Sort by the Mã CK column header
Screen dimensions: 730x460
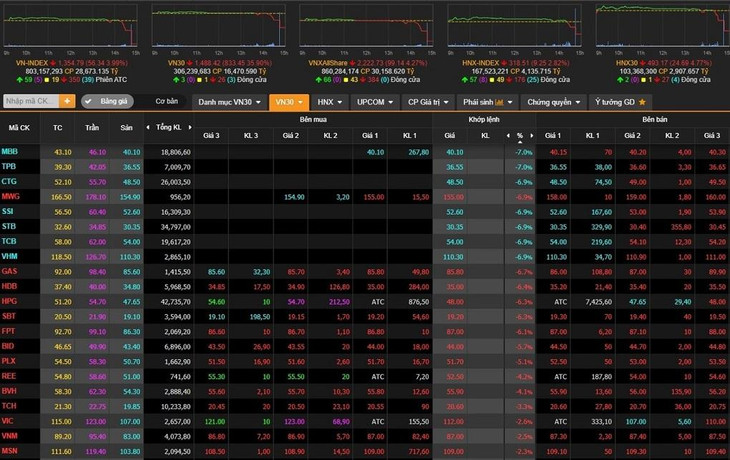pyautogui.click(x=19, y=127)
